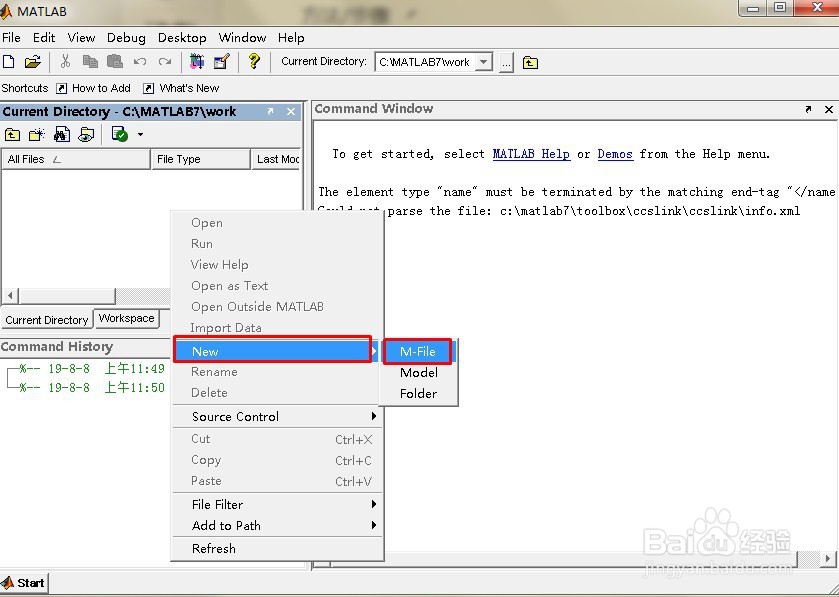Open the Edit menu
This screenshot has width=839, height=597.
pos(44,38)
